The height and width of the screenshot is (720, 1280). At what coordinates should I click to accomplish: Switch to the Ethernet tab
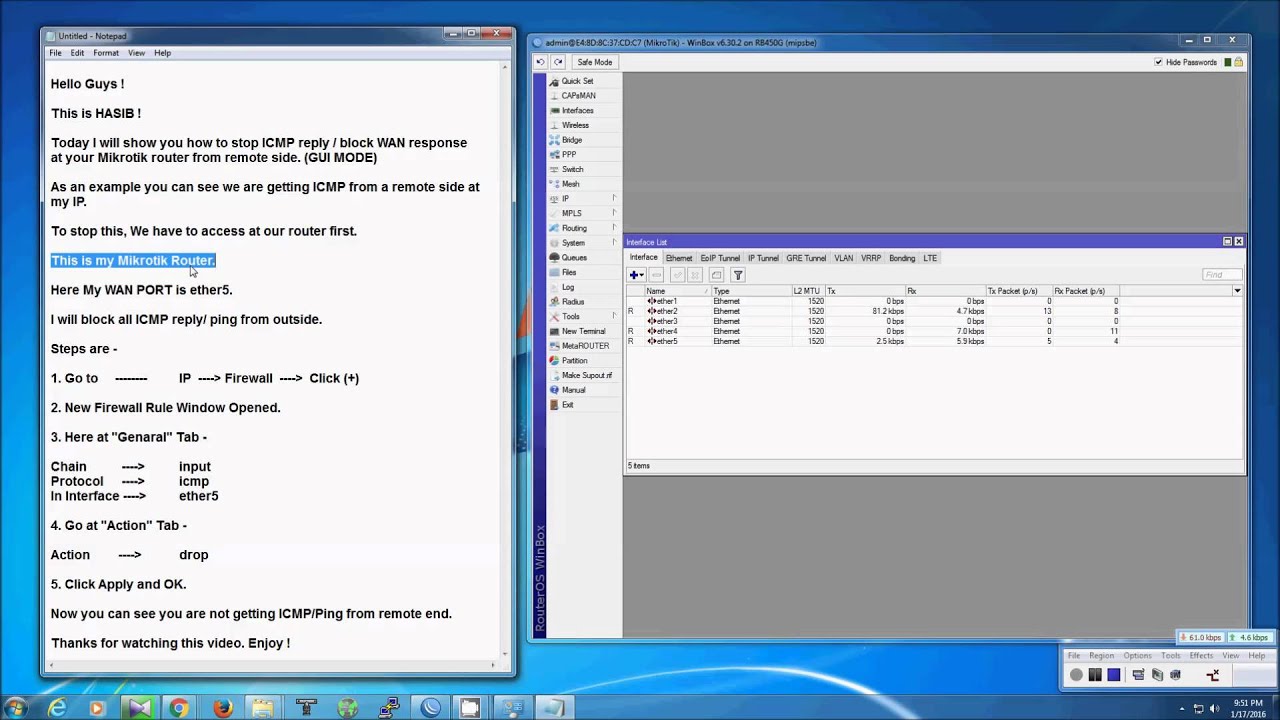pos(678,258)
